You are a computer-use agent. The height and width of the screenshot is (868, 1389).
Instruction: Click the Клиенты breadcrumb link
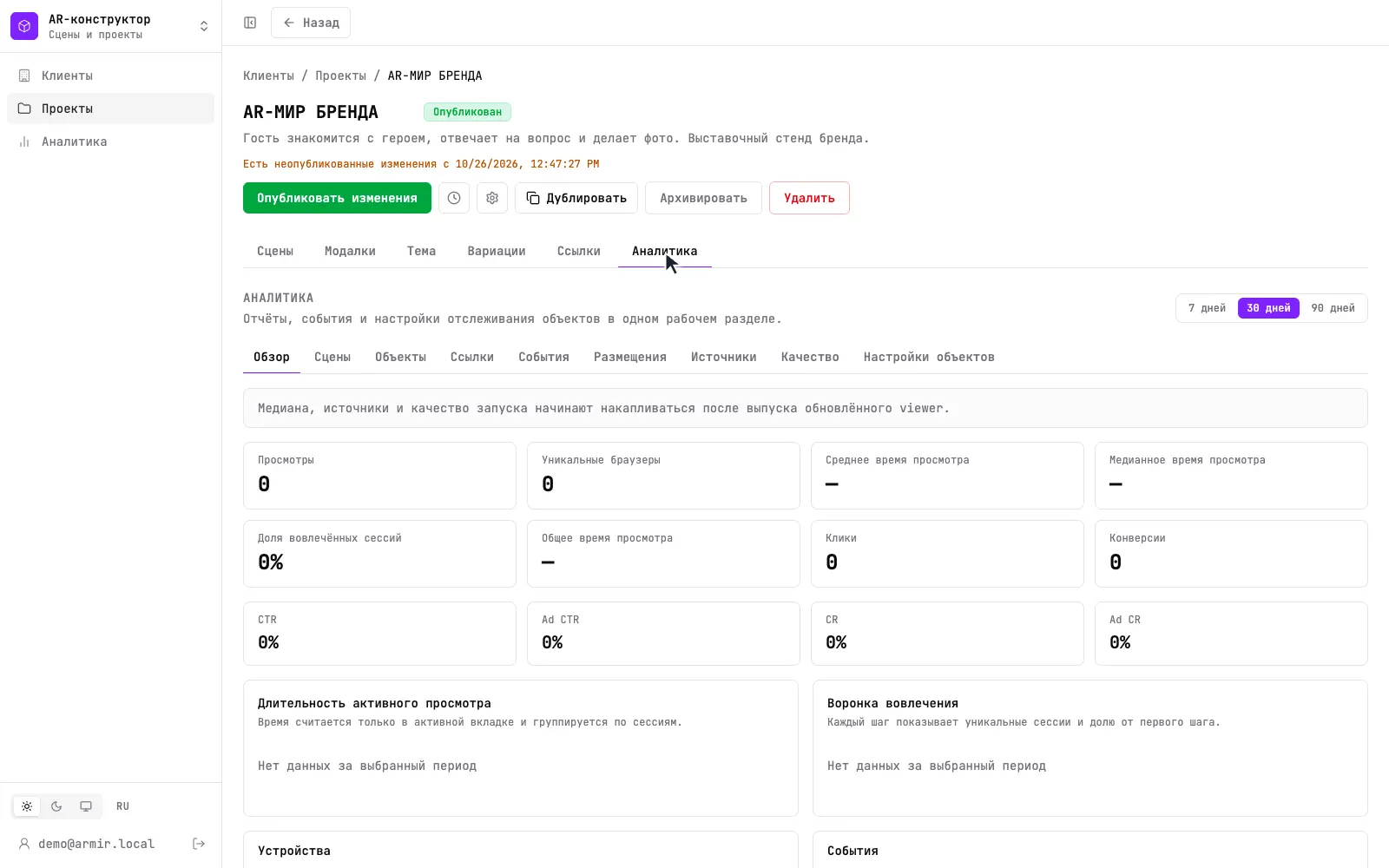[268, 76]
